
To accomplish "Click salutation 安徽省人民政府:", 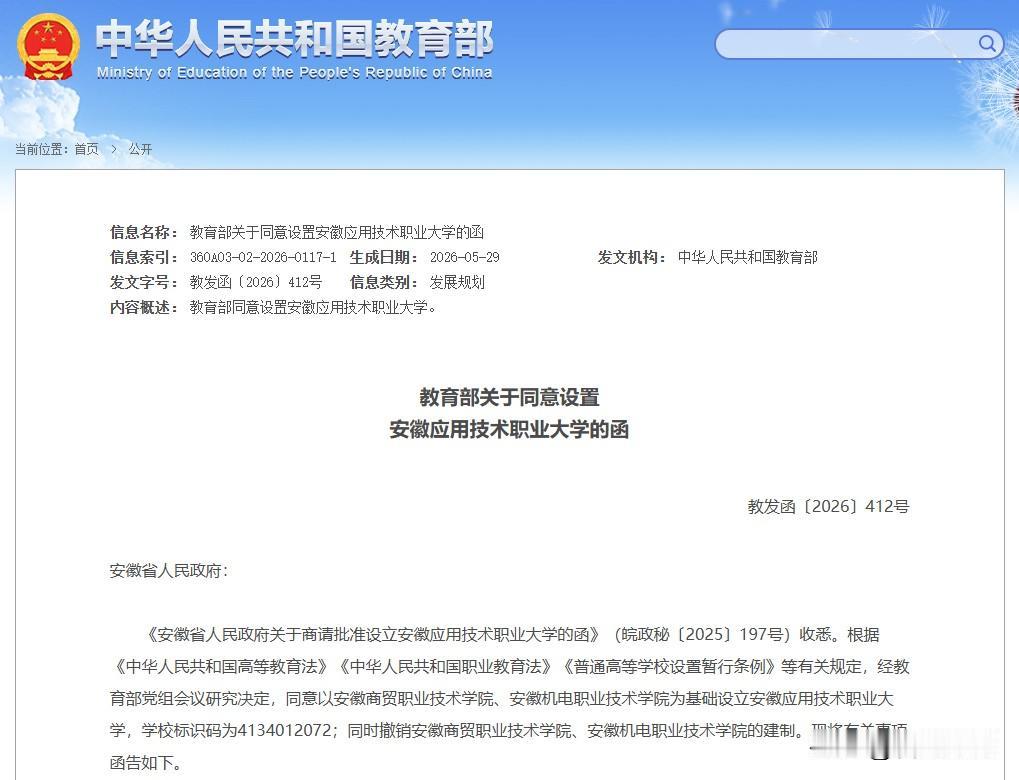I will [x=169, y=571].
